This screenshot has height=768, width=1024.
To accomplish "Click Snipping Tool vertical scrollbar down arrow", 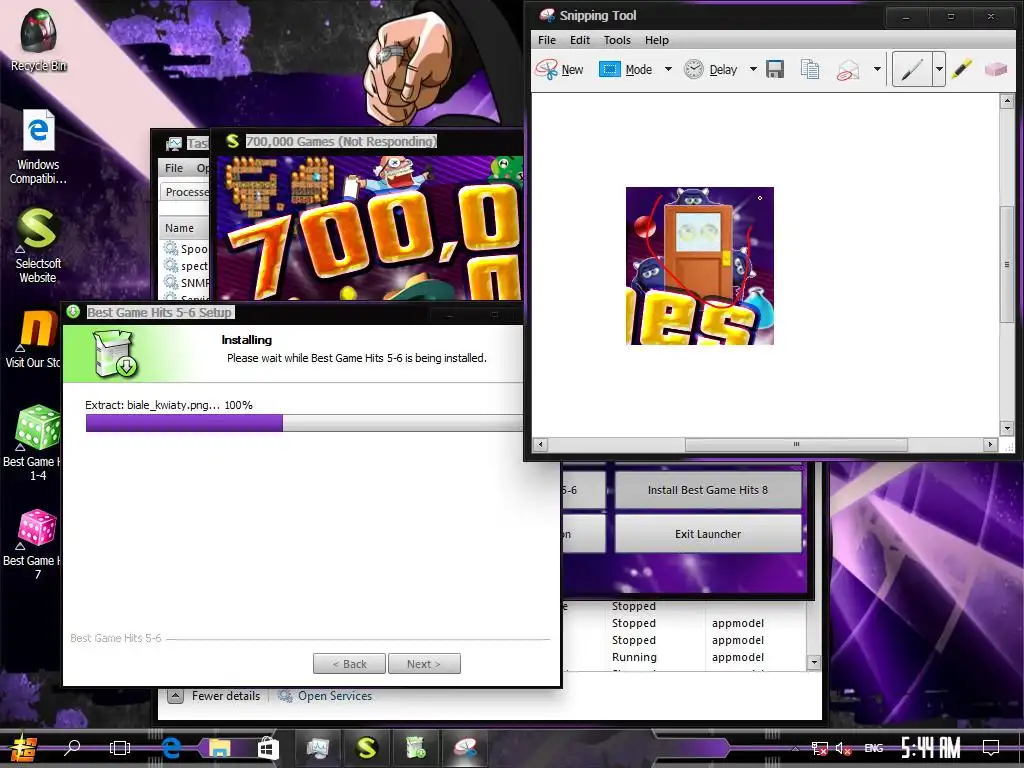I will 1006,428.
